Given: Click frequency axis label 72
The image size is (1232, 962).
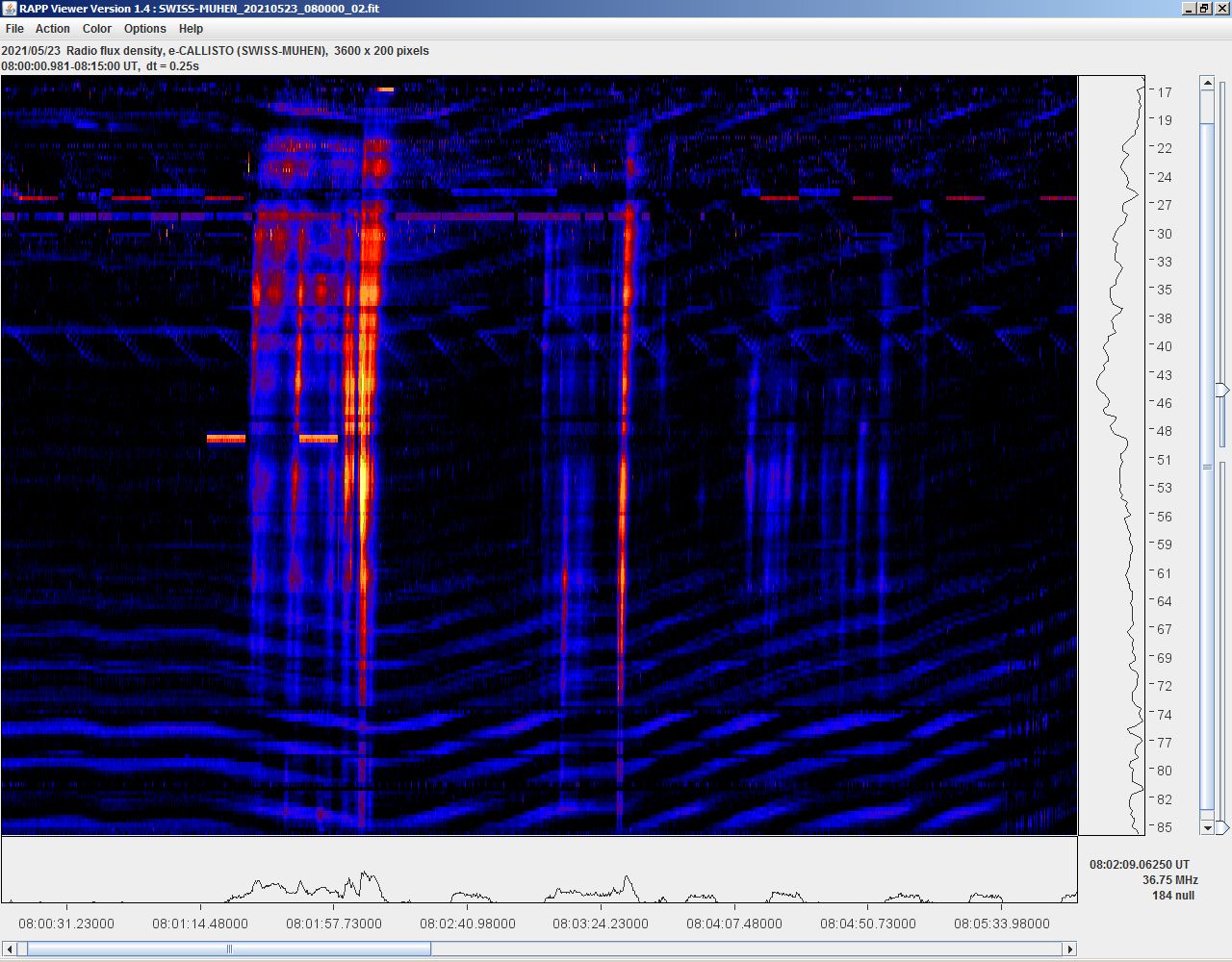Looking at the screenshot, I should [1165, 686].
